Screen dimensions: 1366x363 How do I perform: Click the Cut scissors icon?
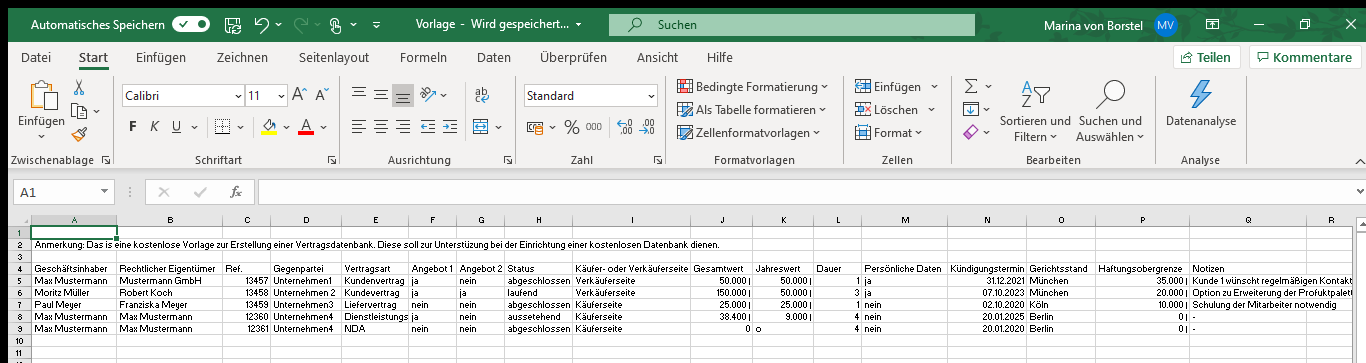point(80,88)
